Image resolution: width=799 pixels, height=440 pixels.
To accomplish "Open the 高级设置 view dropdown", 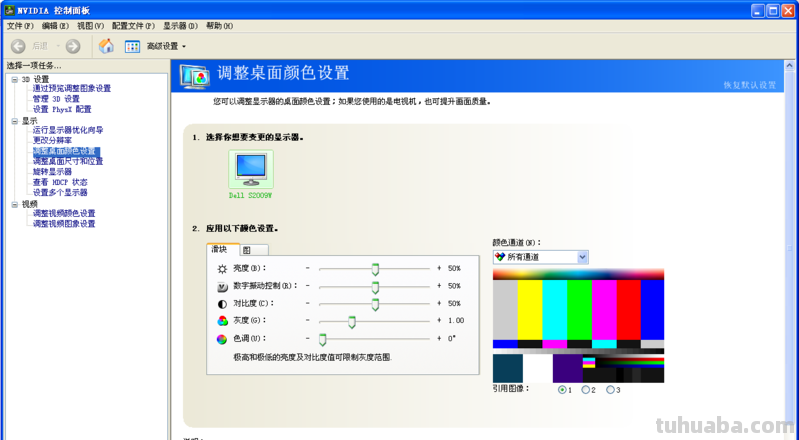I will pos(166,46).
